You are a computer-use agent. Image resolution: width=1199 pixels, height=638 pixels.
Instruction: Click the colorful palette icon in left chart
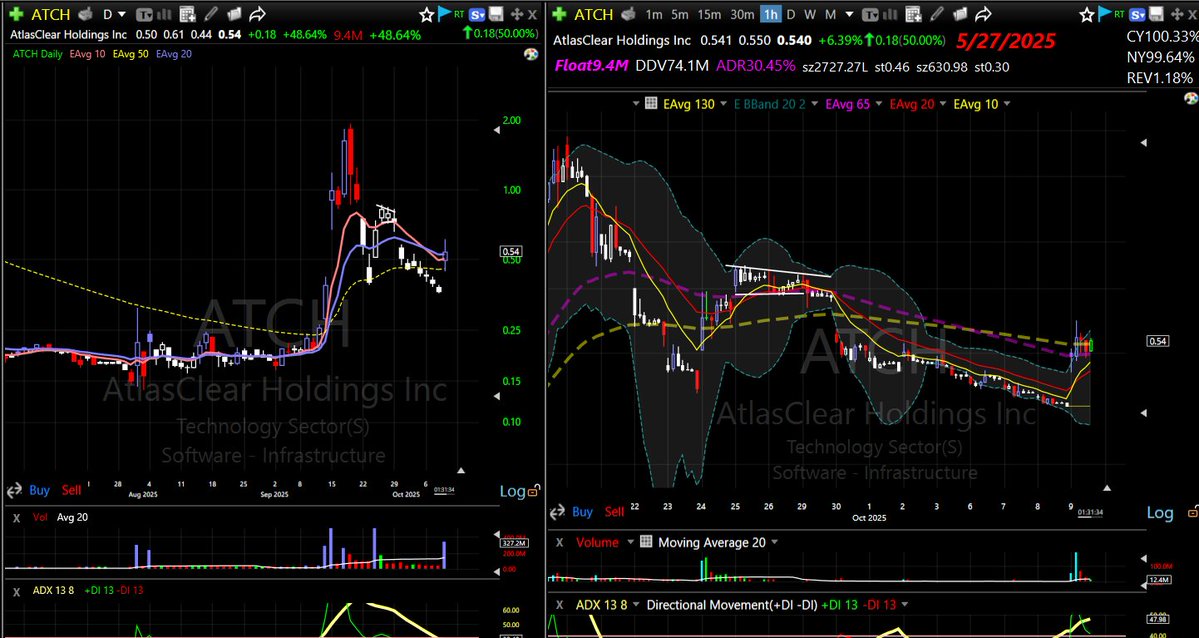pos(531,54)
